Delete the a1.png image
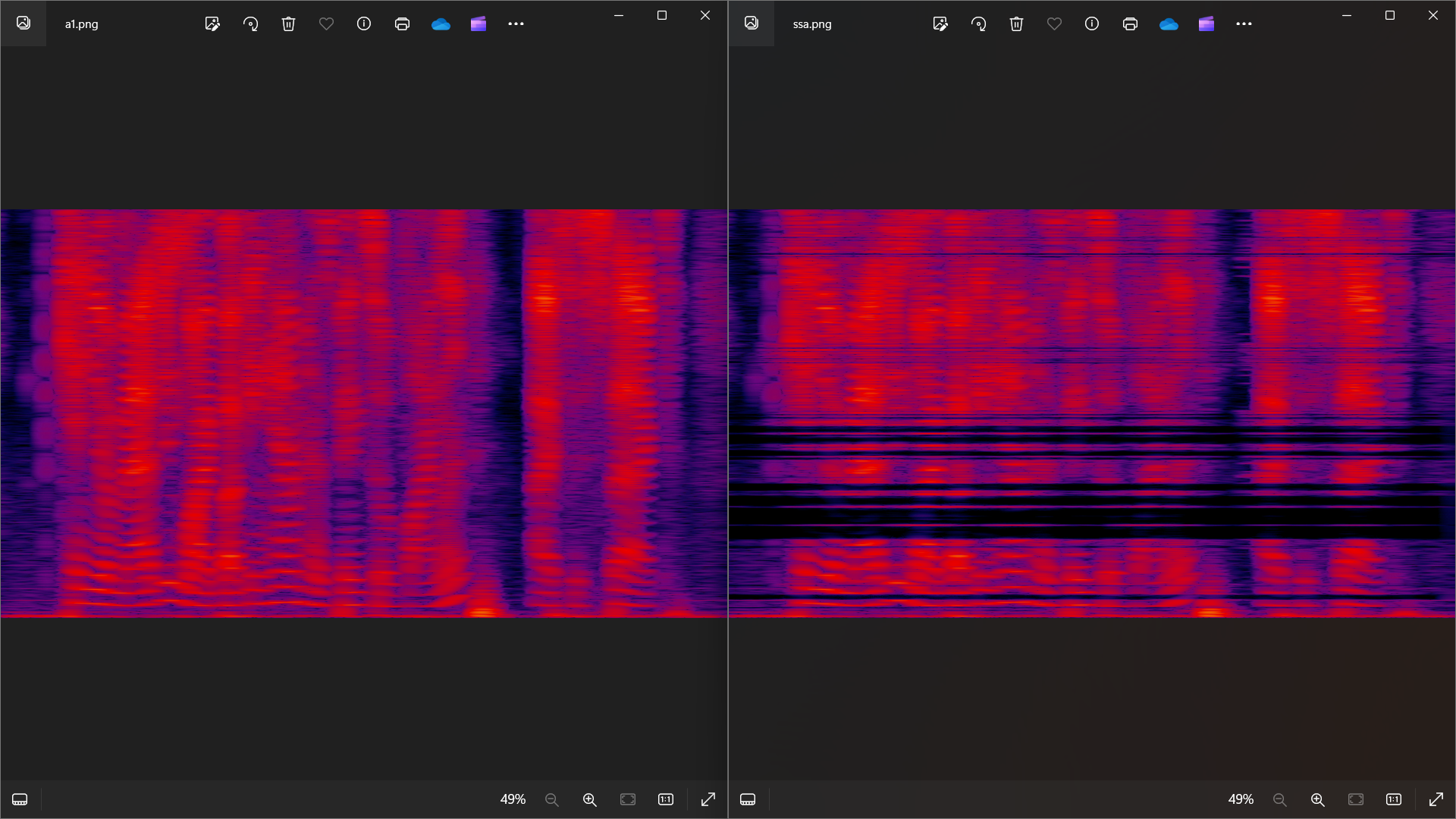Screen dimensions: 1456x819 click(288, 24)
